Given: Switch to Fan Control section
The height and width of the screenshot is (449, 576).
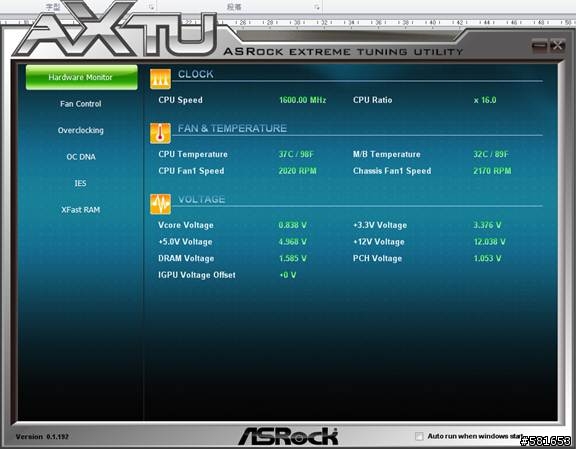Looking at the screenshot, I should click(80, 104).
